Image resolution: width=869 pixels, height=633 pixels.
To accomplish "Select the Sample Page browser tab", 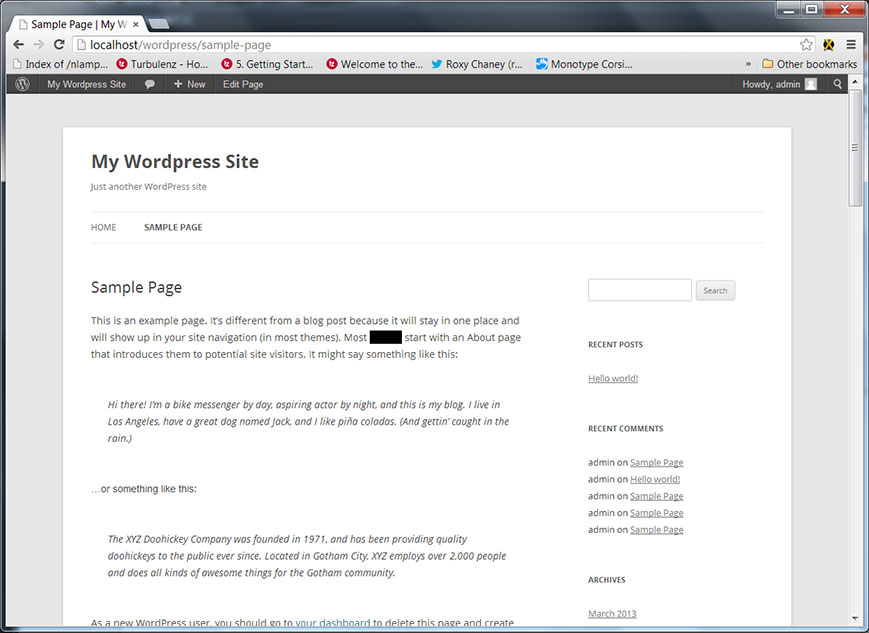I will (x=78, y=24).
